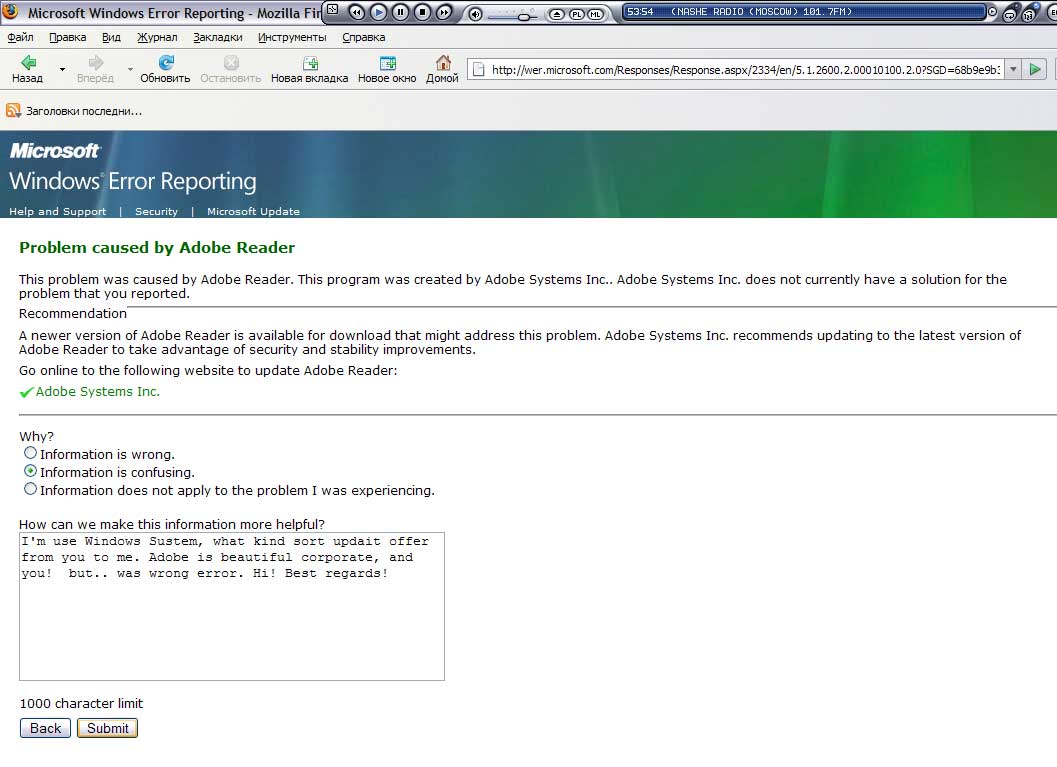This screenshot has width=1057, height=767.
Task: Open the Вид menu
Action: click(111, 37)
